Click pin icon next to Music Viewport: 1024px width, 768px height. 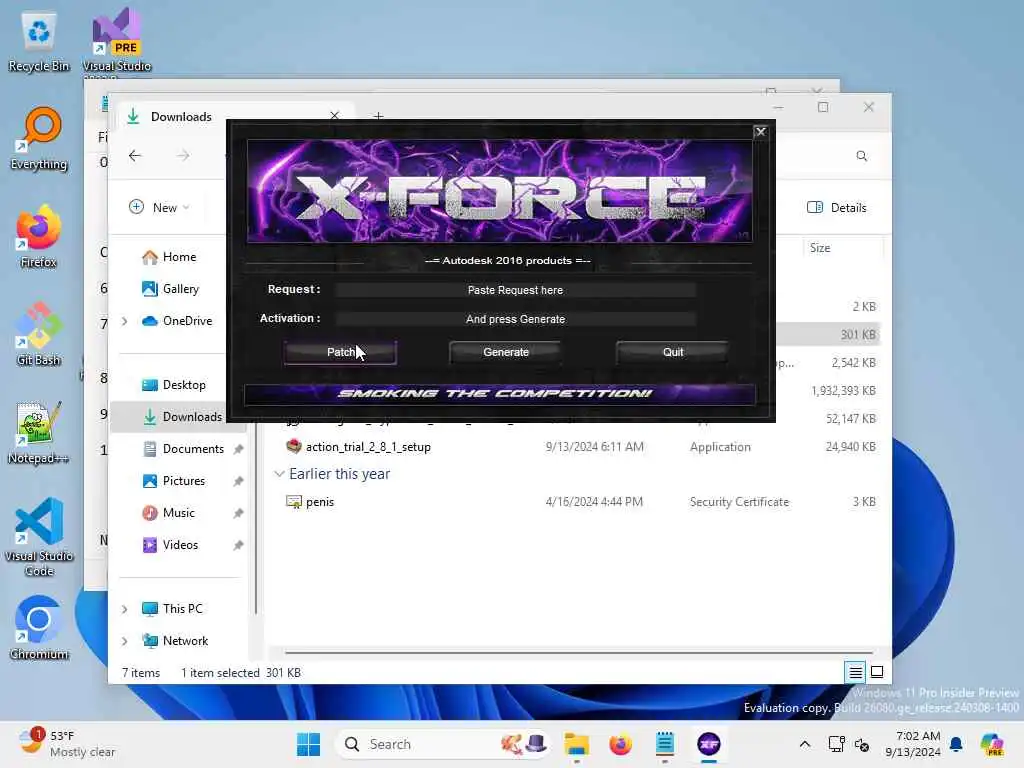[x=238, y=513]
